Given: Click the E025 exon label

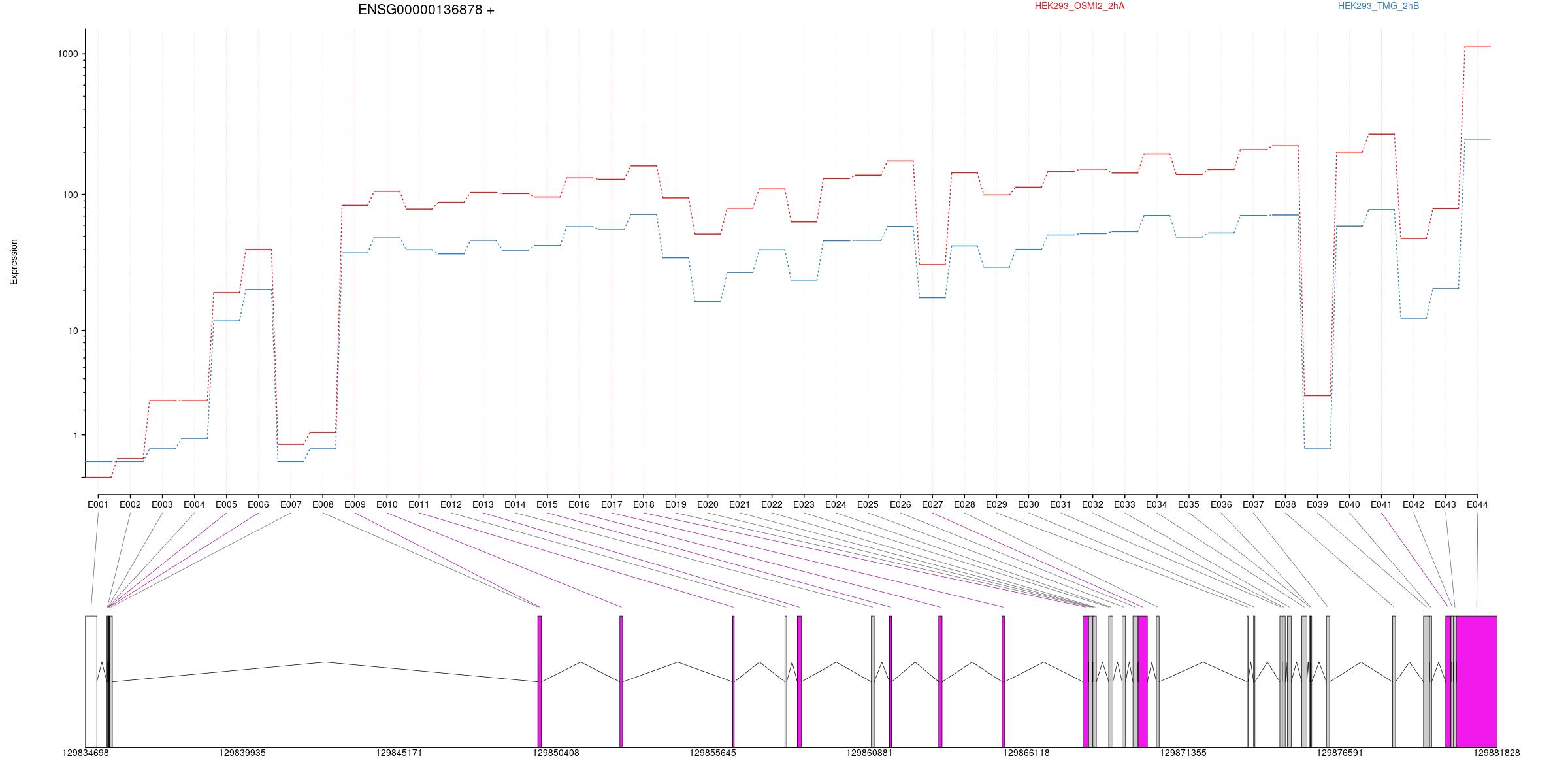Looking at the screenshot, I should pyautogui.click(x=868, y=504).
